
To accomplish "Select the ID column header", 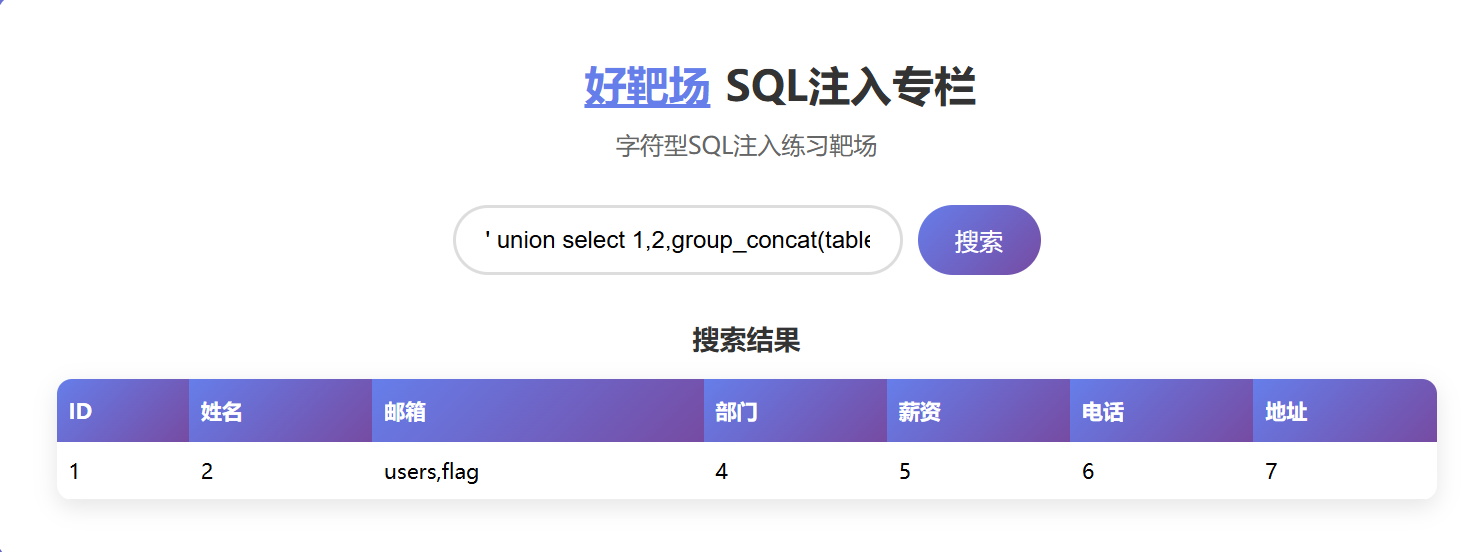I will click(123, 411).
